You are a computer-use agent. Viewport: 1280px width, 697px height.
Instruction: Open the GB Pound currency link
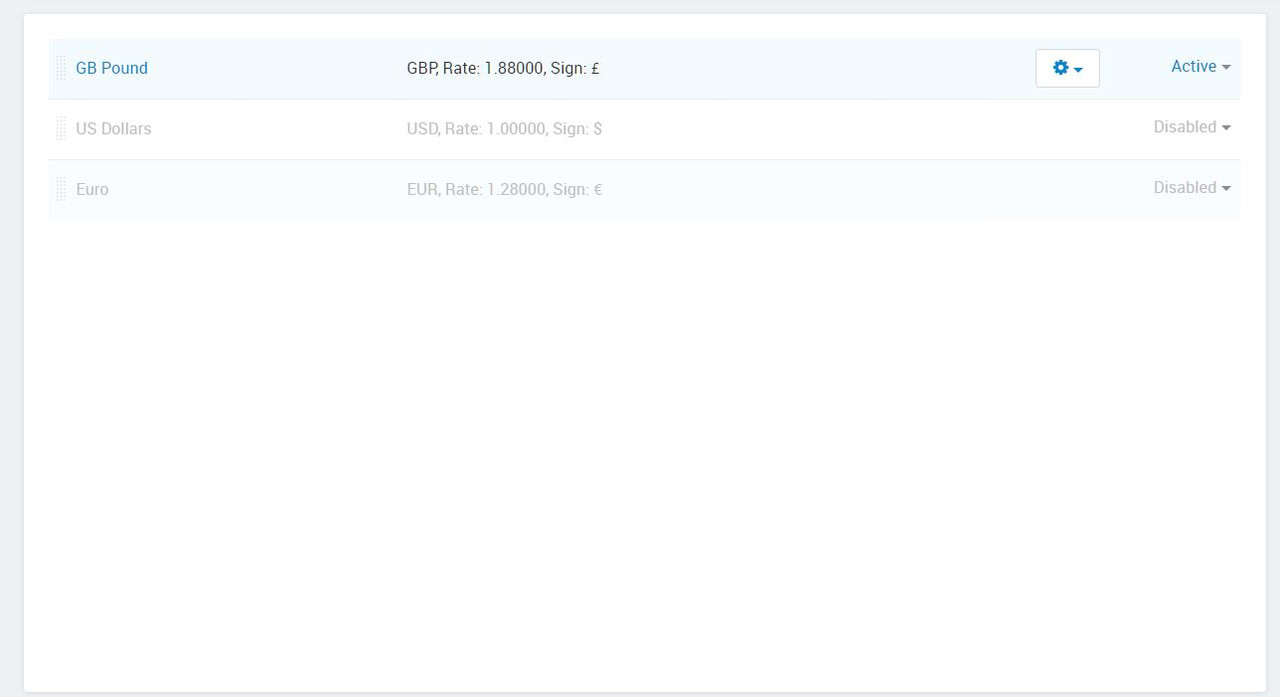(x=112, y=68)
